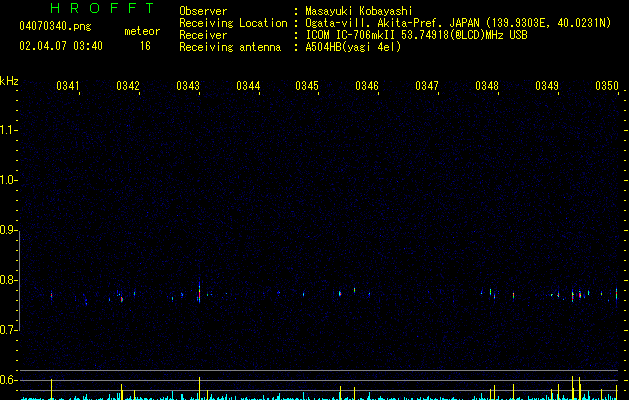Viewport: 629px width, 400px height.
Task: Click the 0346 time marker
Action: (x=367, y=85)
